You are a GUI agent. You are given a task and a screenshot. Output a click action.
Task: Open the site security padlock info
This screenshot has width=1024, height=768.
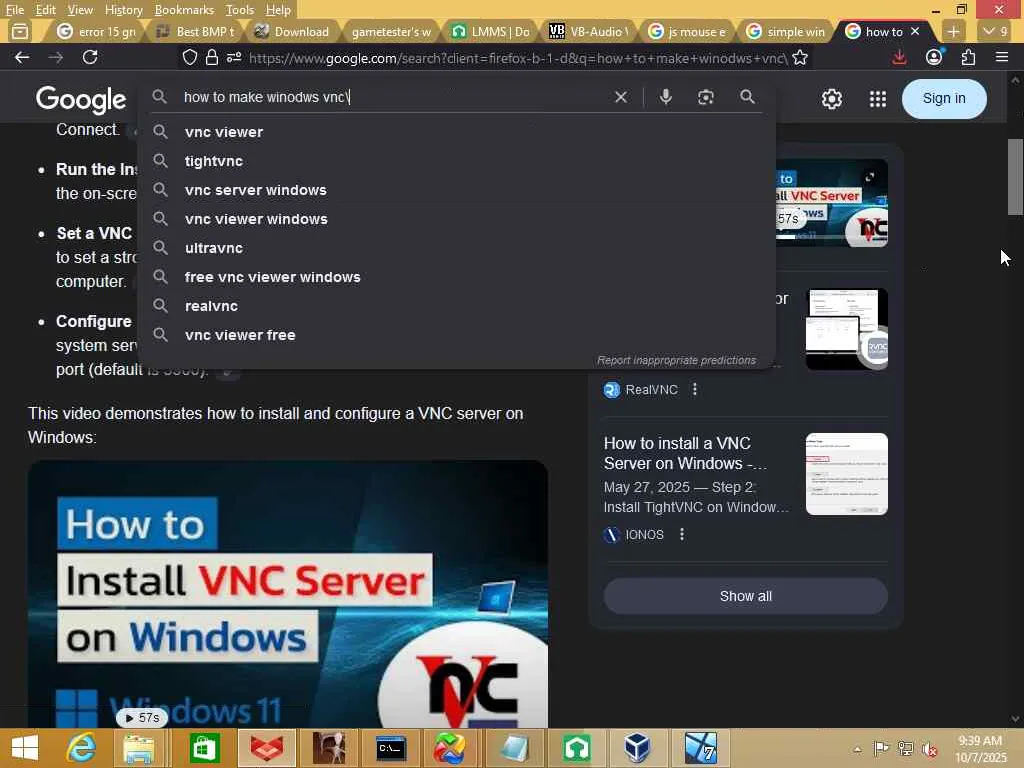(212, 57)
